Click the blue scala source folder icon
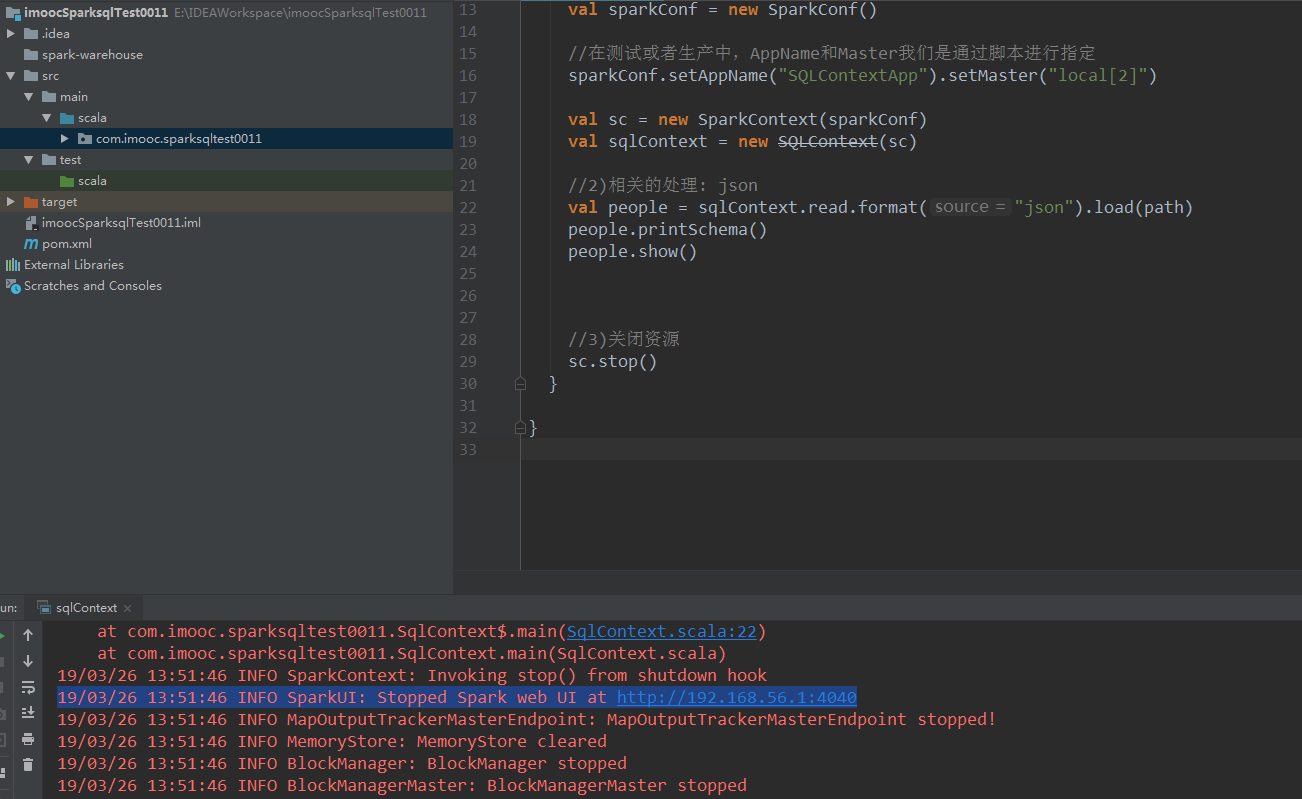 pyautogui.click(x=67, y=118)
